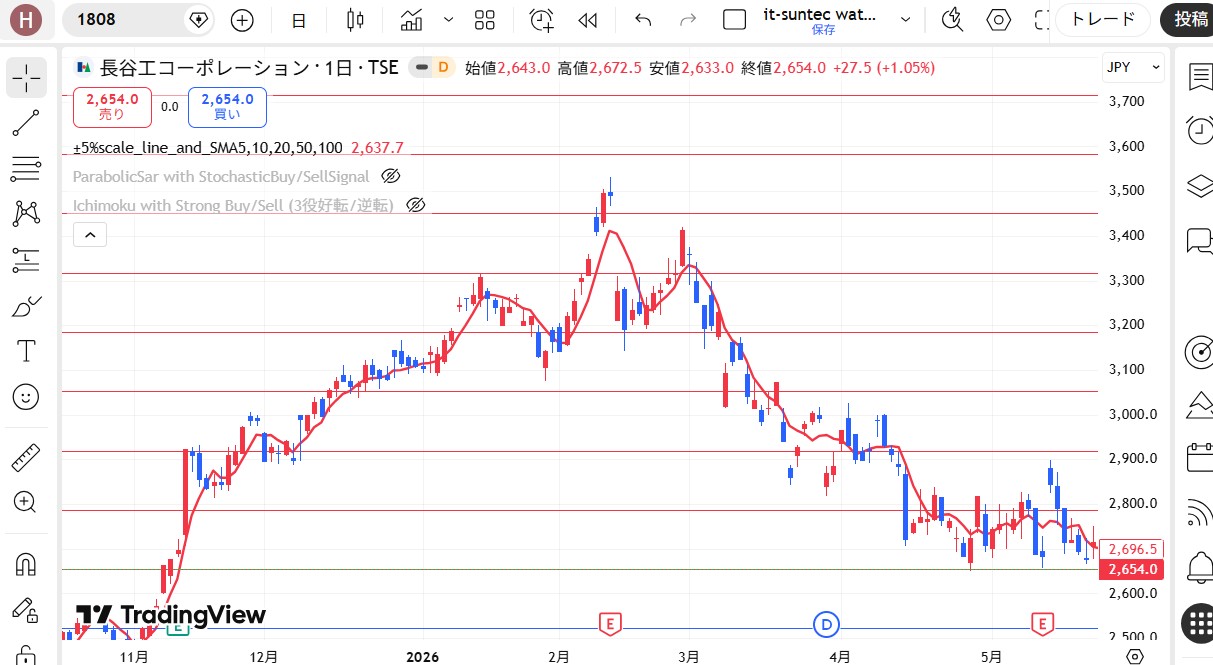Toggle visibility of ParabolicSar indicator
This screenshot has height=665, width=1213.
tap(391, 176)
